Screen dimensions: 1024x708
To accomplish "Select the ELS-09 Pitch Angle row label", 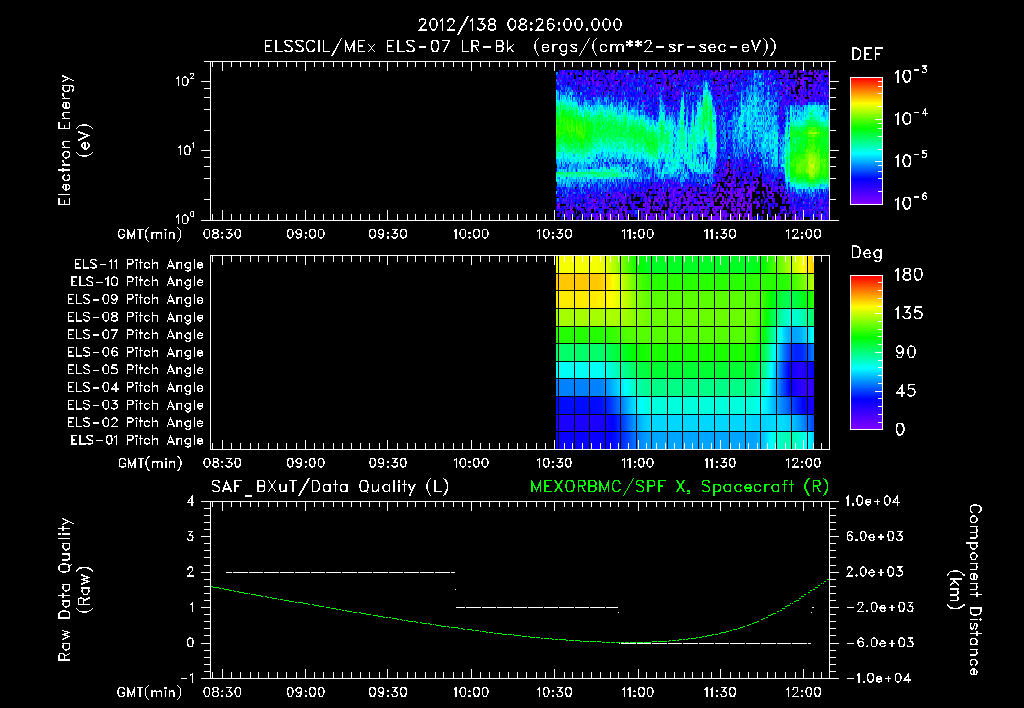I will coord(135,300).
